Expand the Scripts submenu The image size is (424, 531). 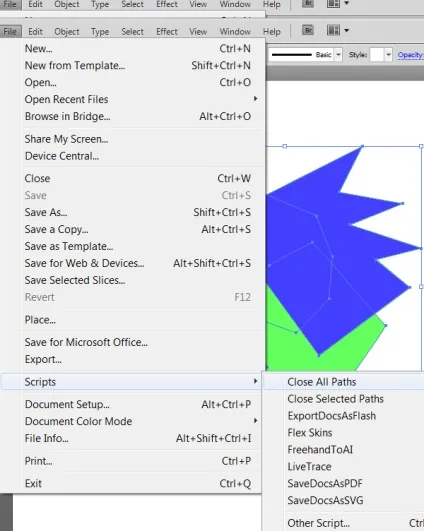point(132,382)
